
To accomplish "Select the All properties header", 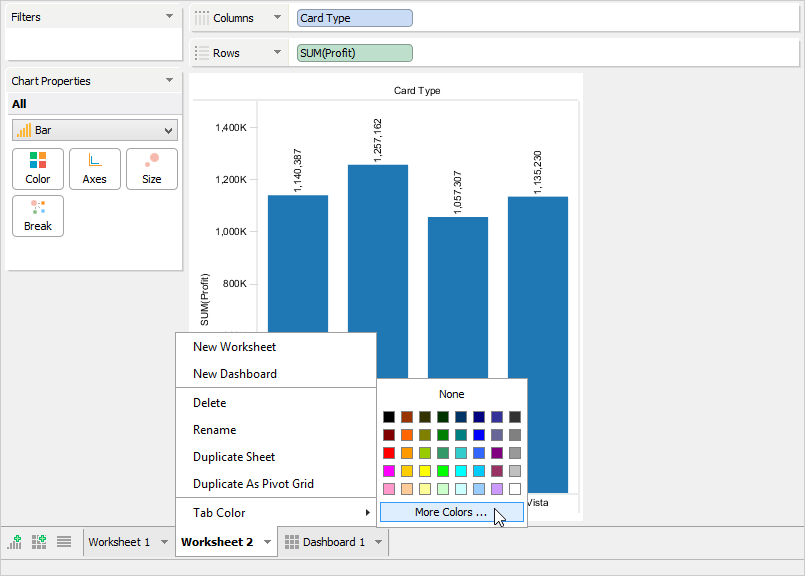I will point(94,104).
